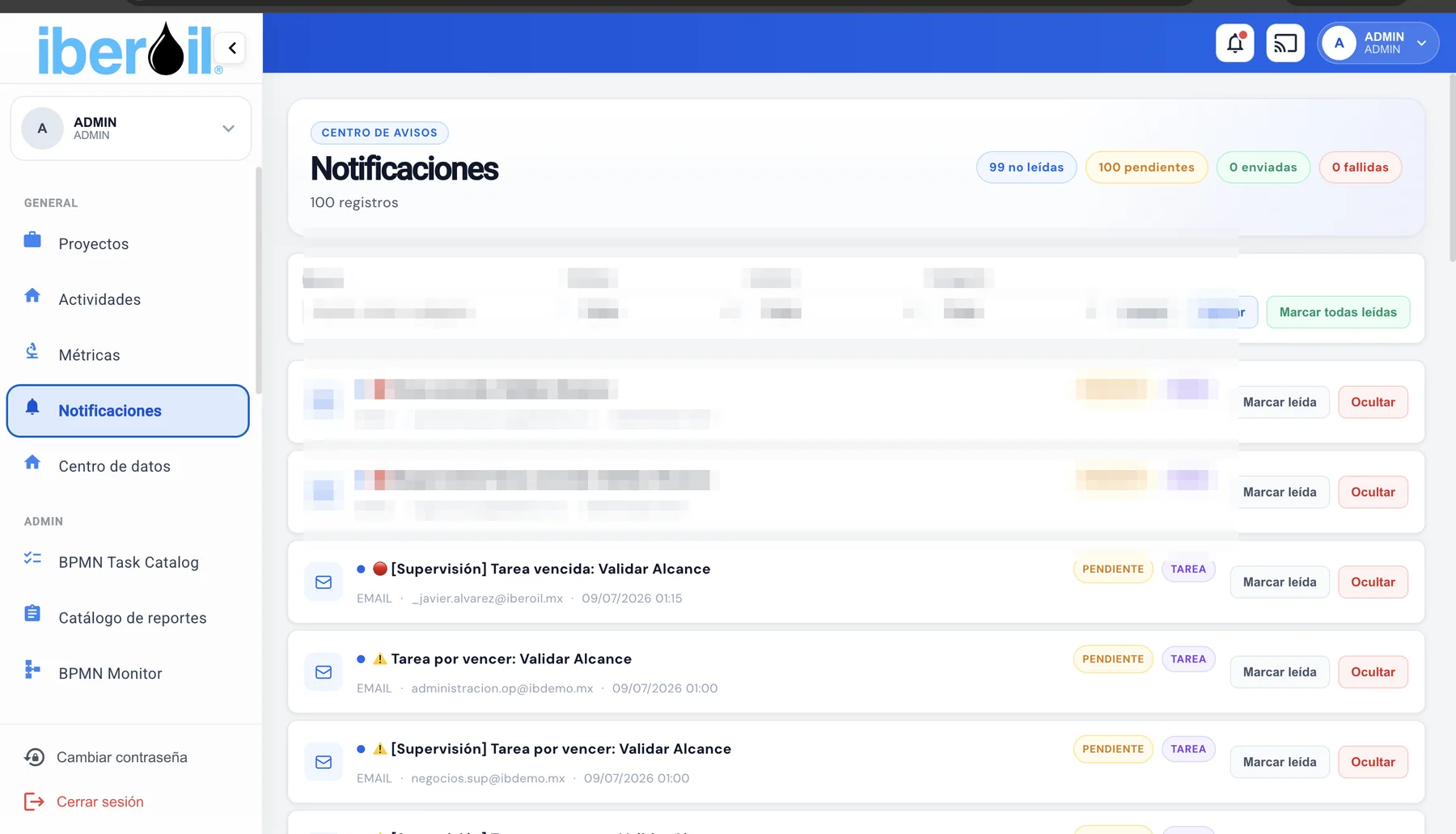Expand the sidebar ADMIN profile dropdown chevron
This screenshot has height=834, width=1456.
click(228, 129)
